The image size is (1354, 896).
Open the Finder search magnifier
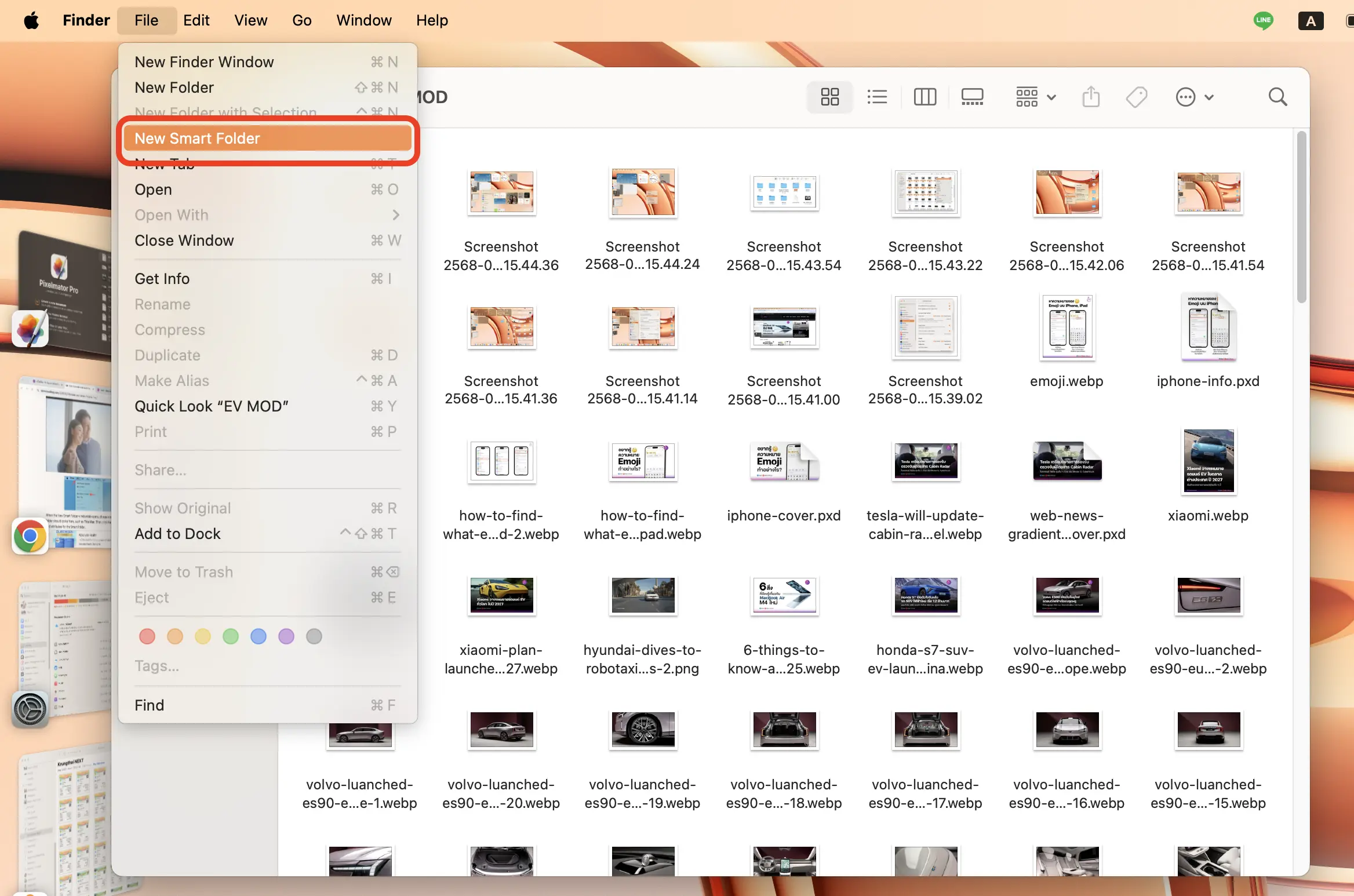(1277, 97)
